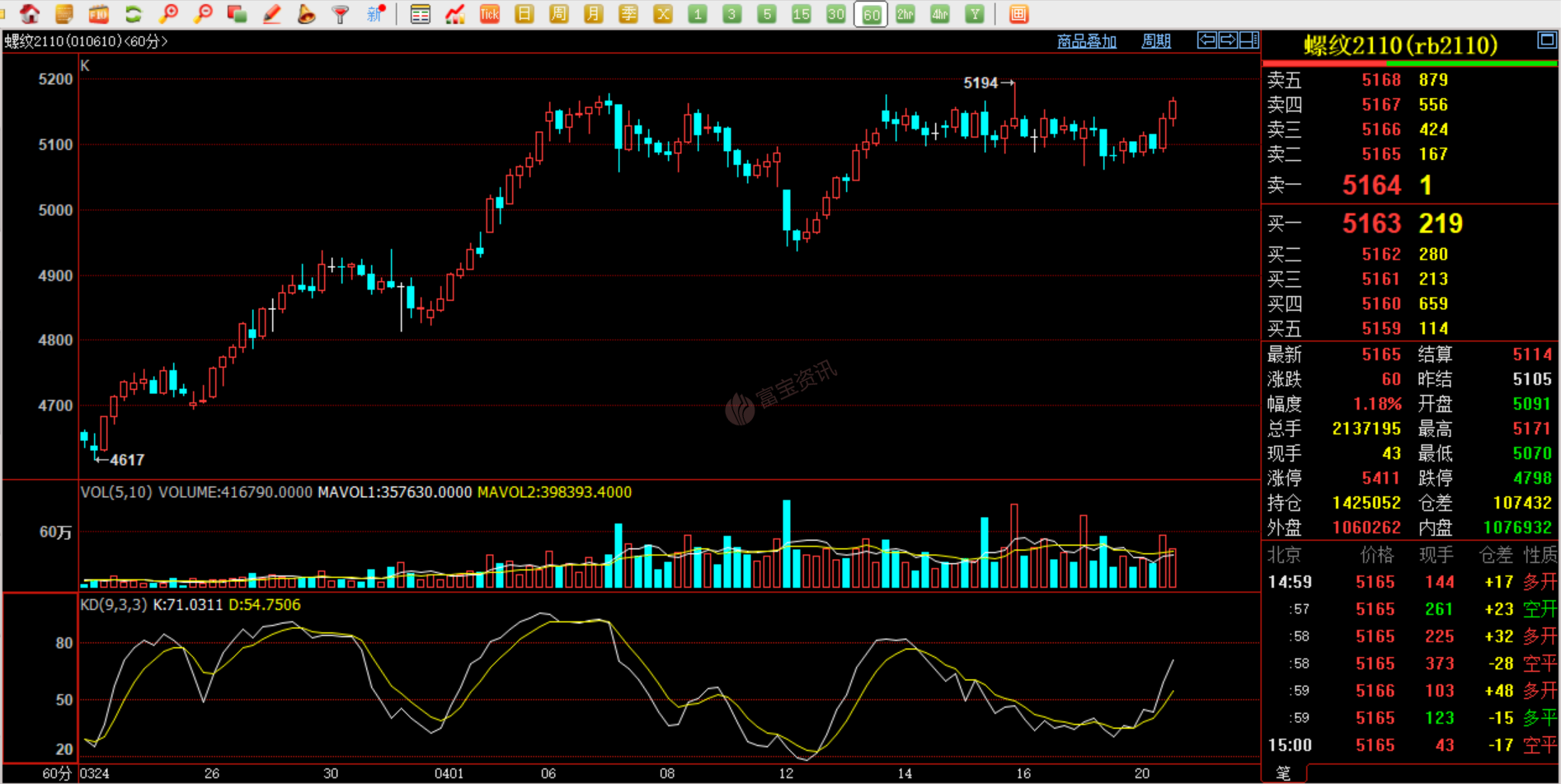Switch to monthly (月) K-line period

pyautogui.click(x=594, y=14)
